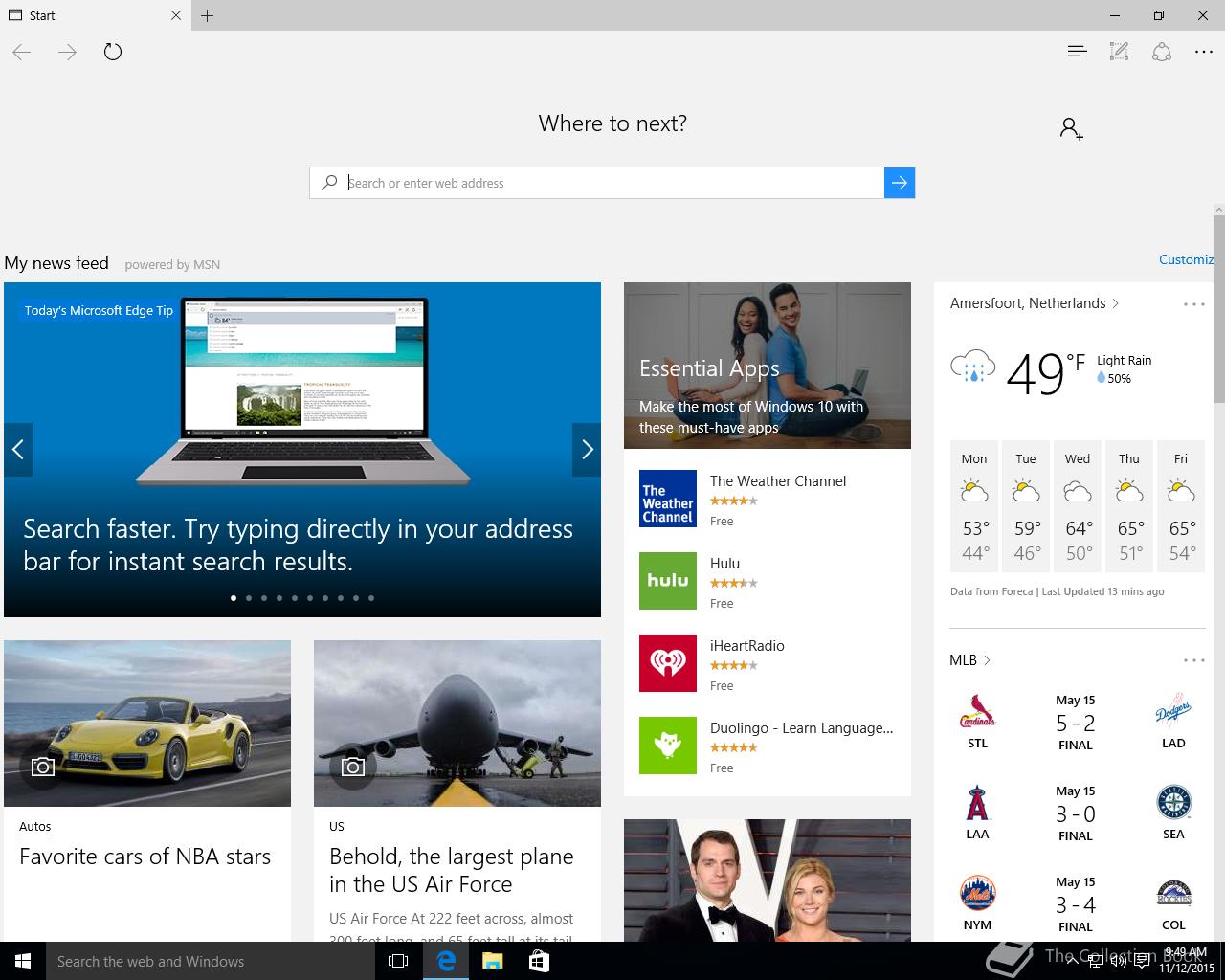Click the LAA Angels team logo
The image size is (1225, 980).
coord(977,803)
